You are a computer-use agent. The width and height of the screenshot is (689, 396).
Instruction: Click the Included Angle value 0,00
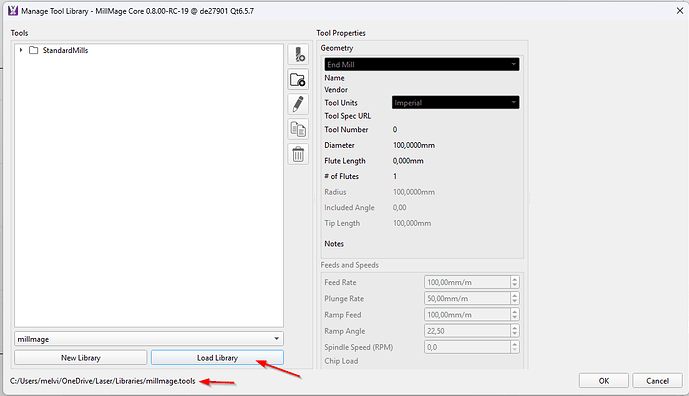click(x=399, y=207)
